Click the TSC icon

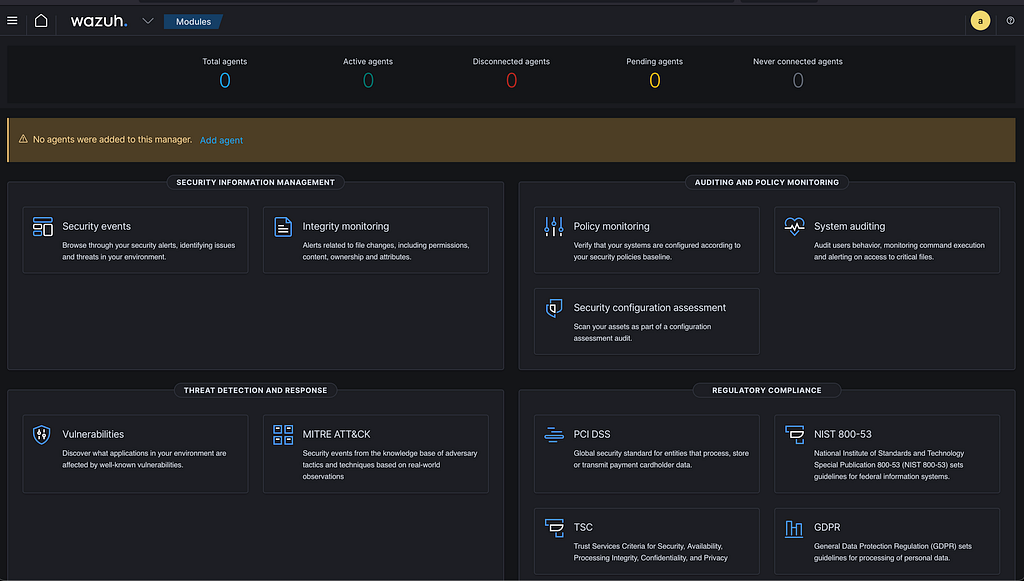pos(554,527)
